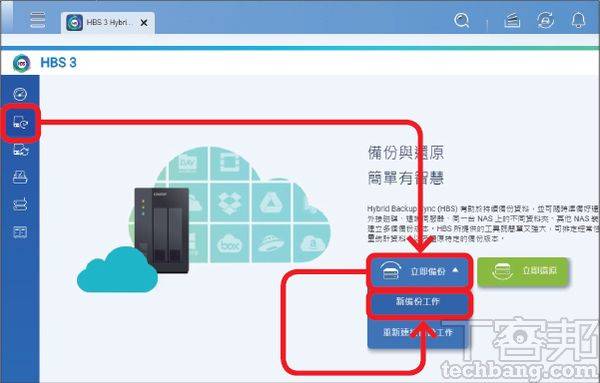Click the green 立即還原 button
600x383 pixels.
click(x=523, y=271)
